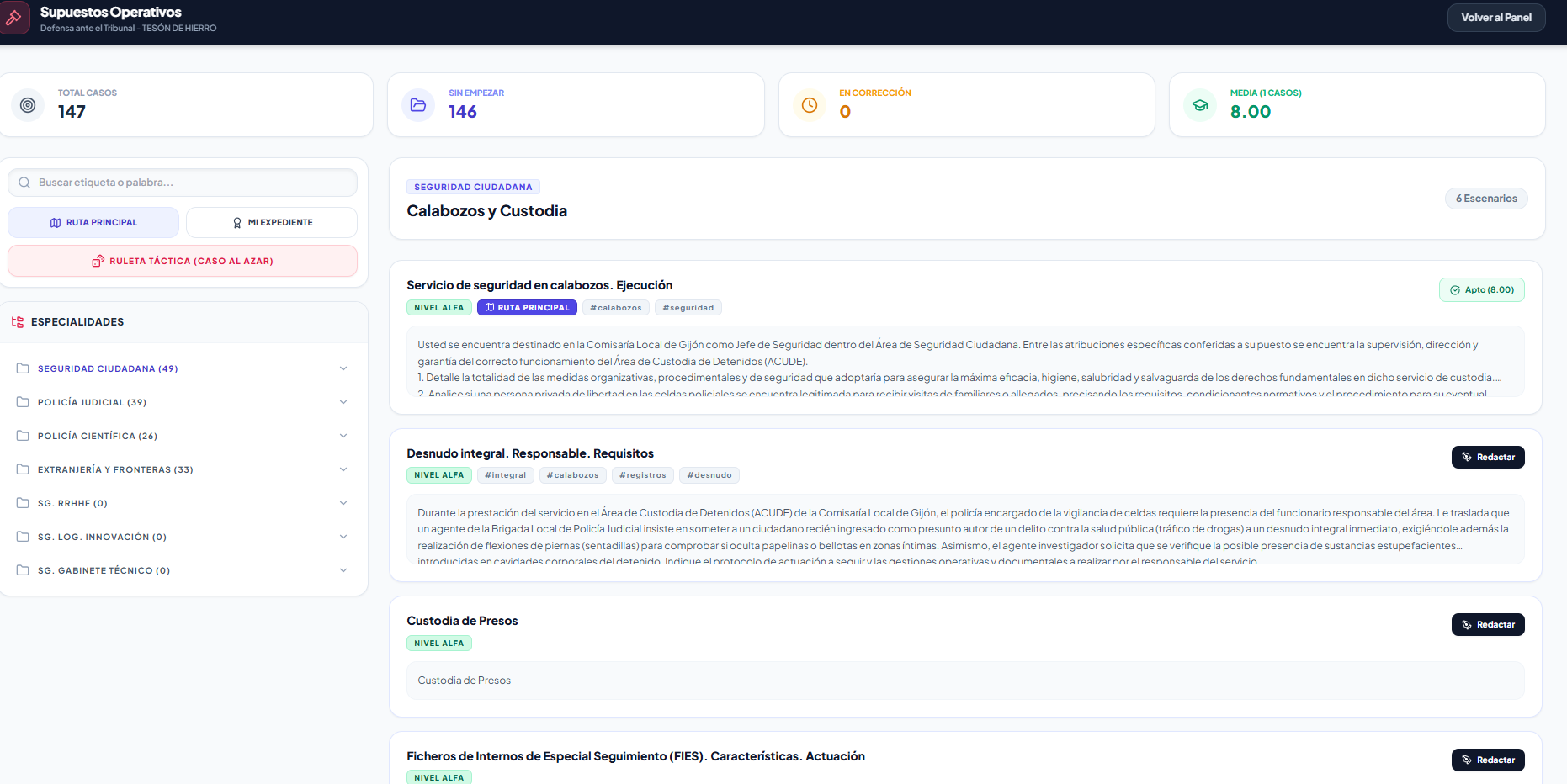
Task: Go back with Volver al Panel
Action: pyautogui.click(x=1496, y=18)
